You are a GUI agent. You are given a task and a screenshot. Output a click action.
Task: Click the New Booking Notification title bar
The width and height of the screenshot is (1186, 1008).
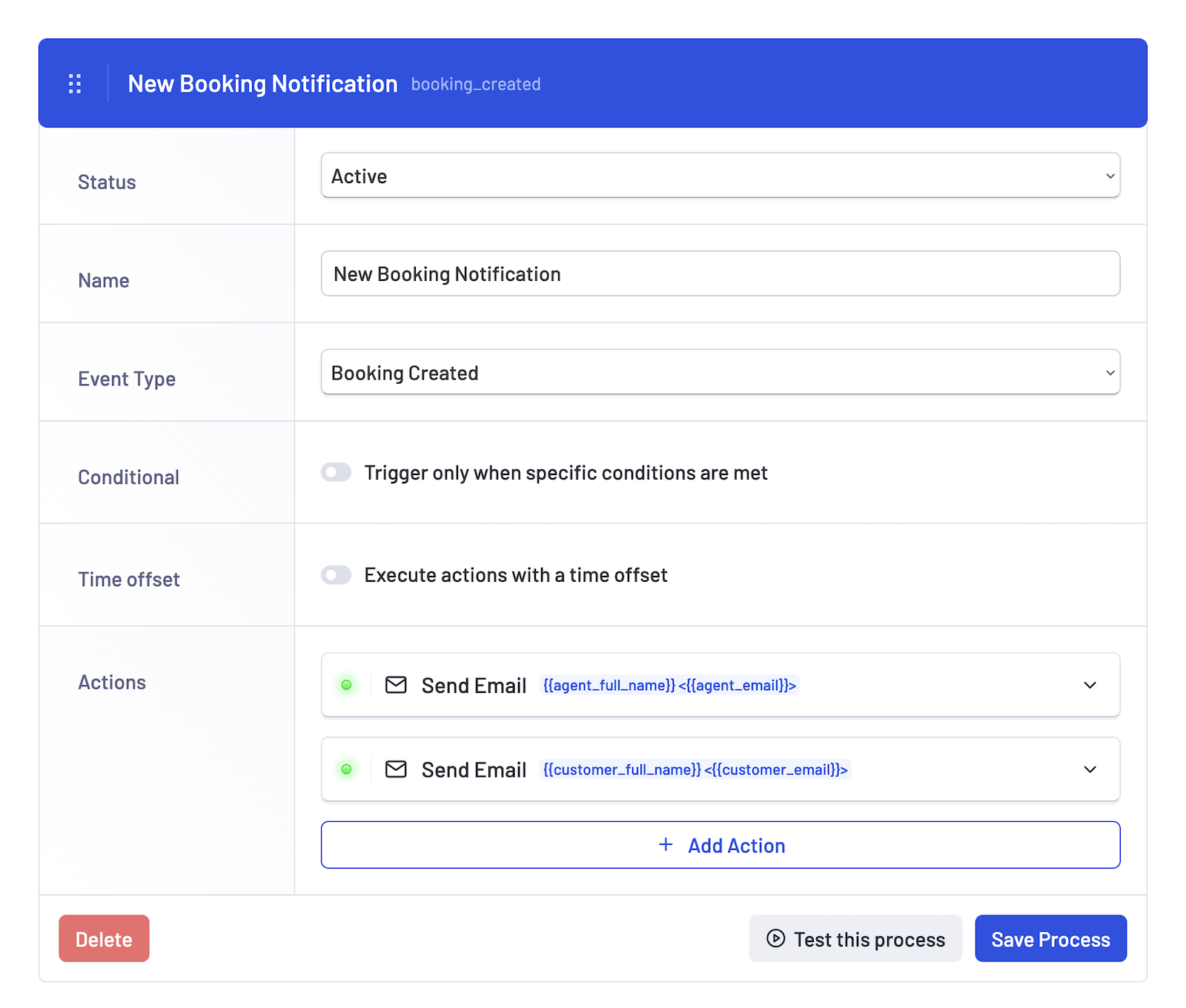pos(263,84)
